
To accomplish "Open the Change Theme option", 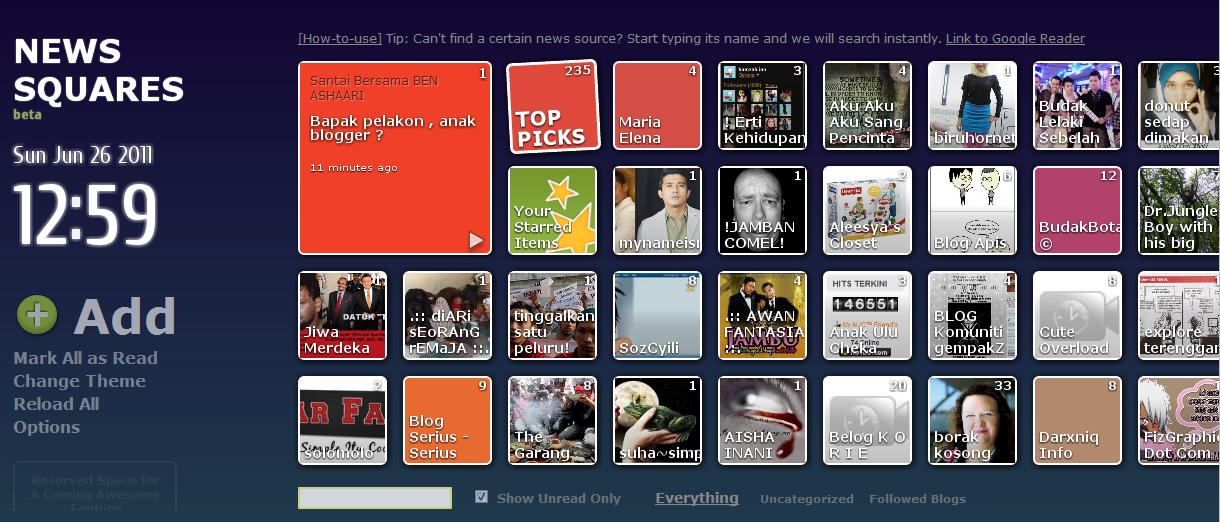I will coord(79,381).
